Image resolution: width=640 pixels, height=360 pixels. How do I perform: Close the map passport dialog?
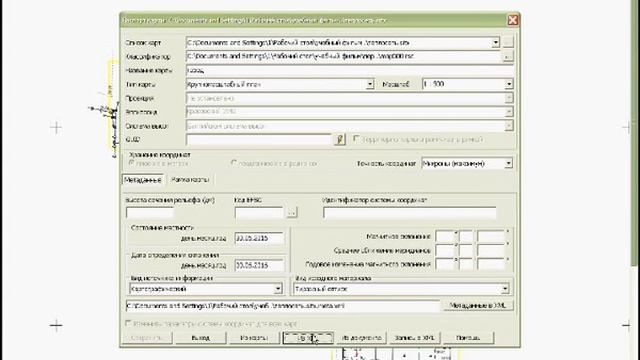(x=513, y=20)
